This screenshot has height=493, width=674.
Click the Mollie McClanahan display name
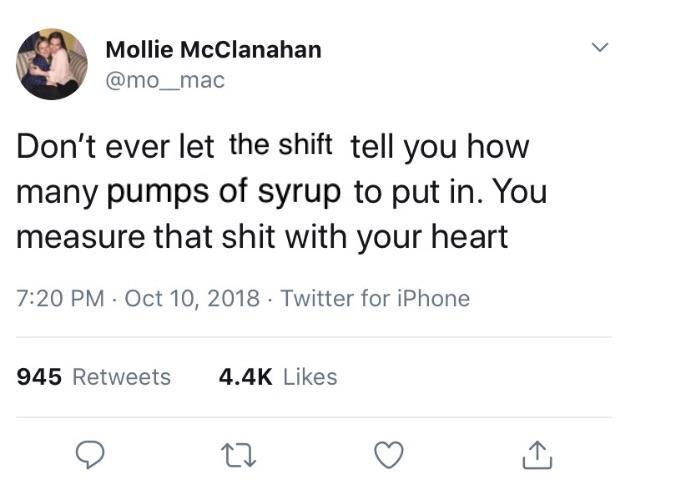click(x=213, y=49)
